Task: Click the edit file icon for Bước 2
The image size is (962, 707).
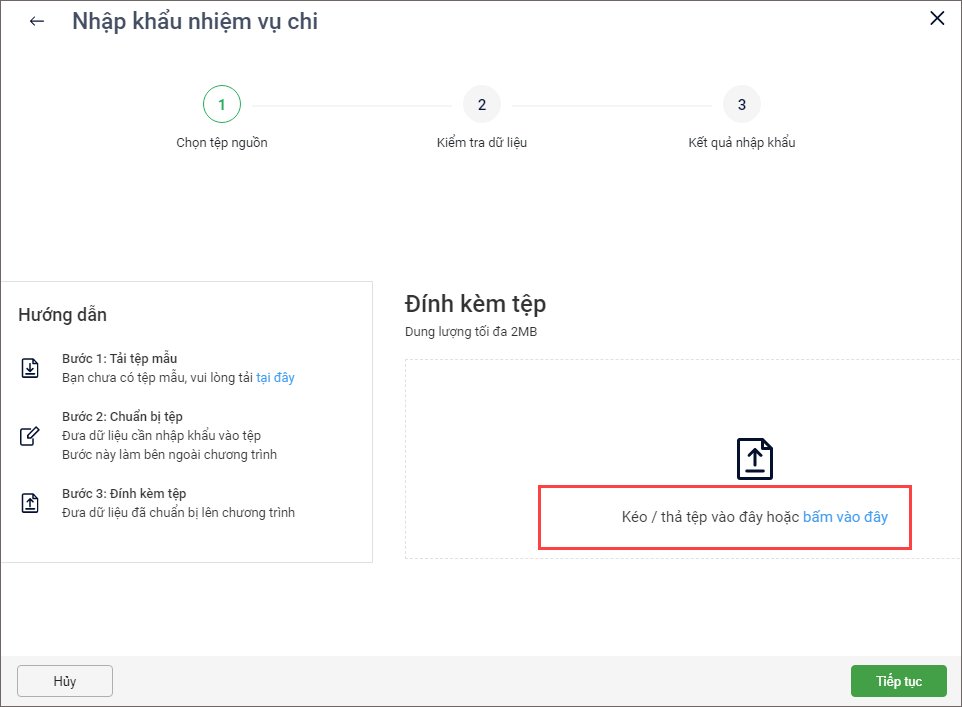Action: coord(30,436)
